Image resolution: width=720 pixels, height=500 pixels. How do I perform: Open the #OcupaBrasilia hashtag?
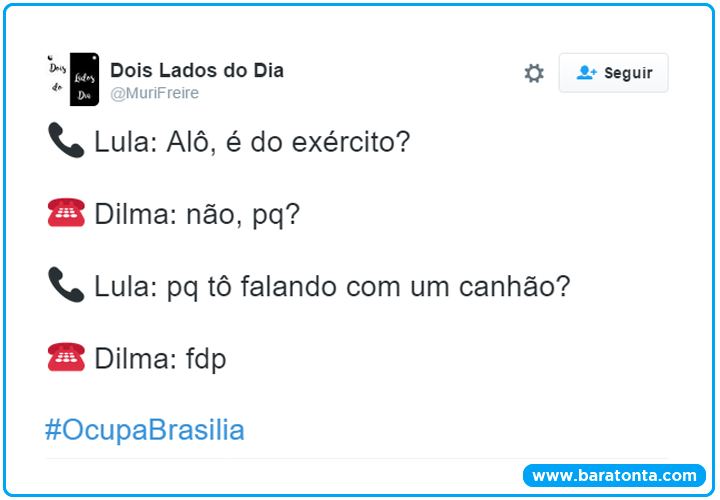pyautogui.click(x=145, y=430)
